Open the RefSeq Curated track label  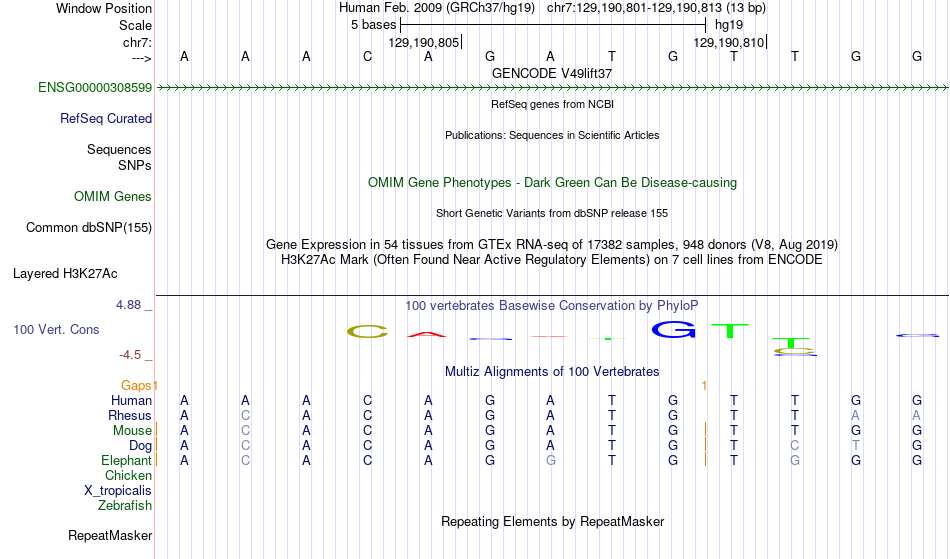coord(105,119)
